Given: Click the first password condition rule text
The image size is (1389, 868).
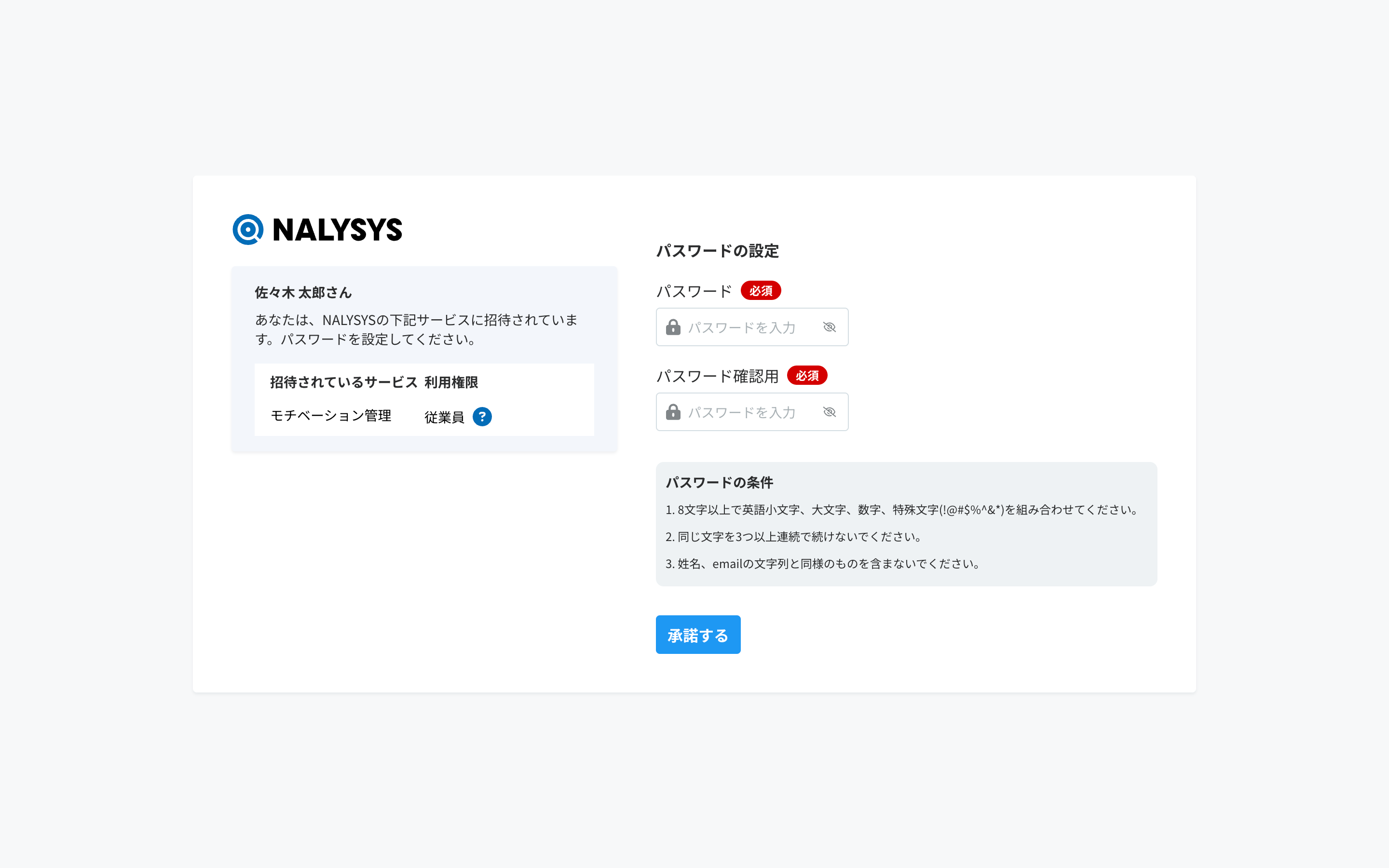Looking at the screenshot, I should tap(901, 510).
